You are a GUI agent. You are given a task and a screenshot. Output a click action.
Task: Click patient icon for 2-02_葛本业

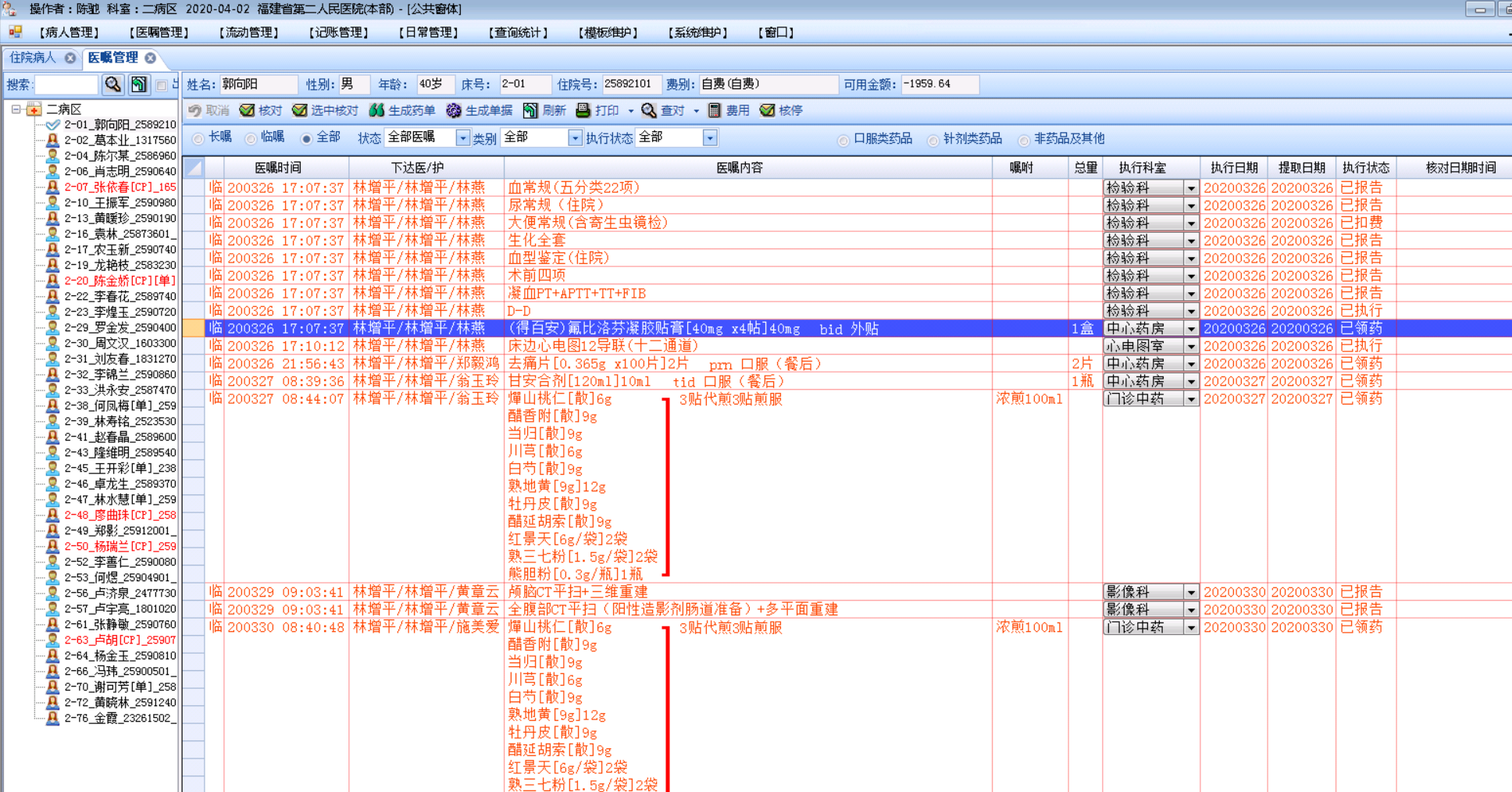(x=52, y=141)
